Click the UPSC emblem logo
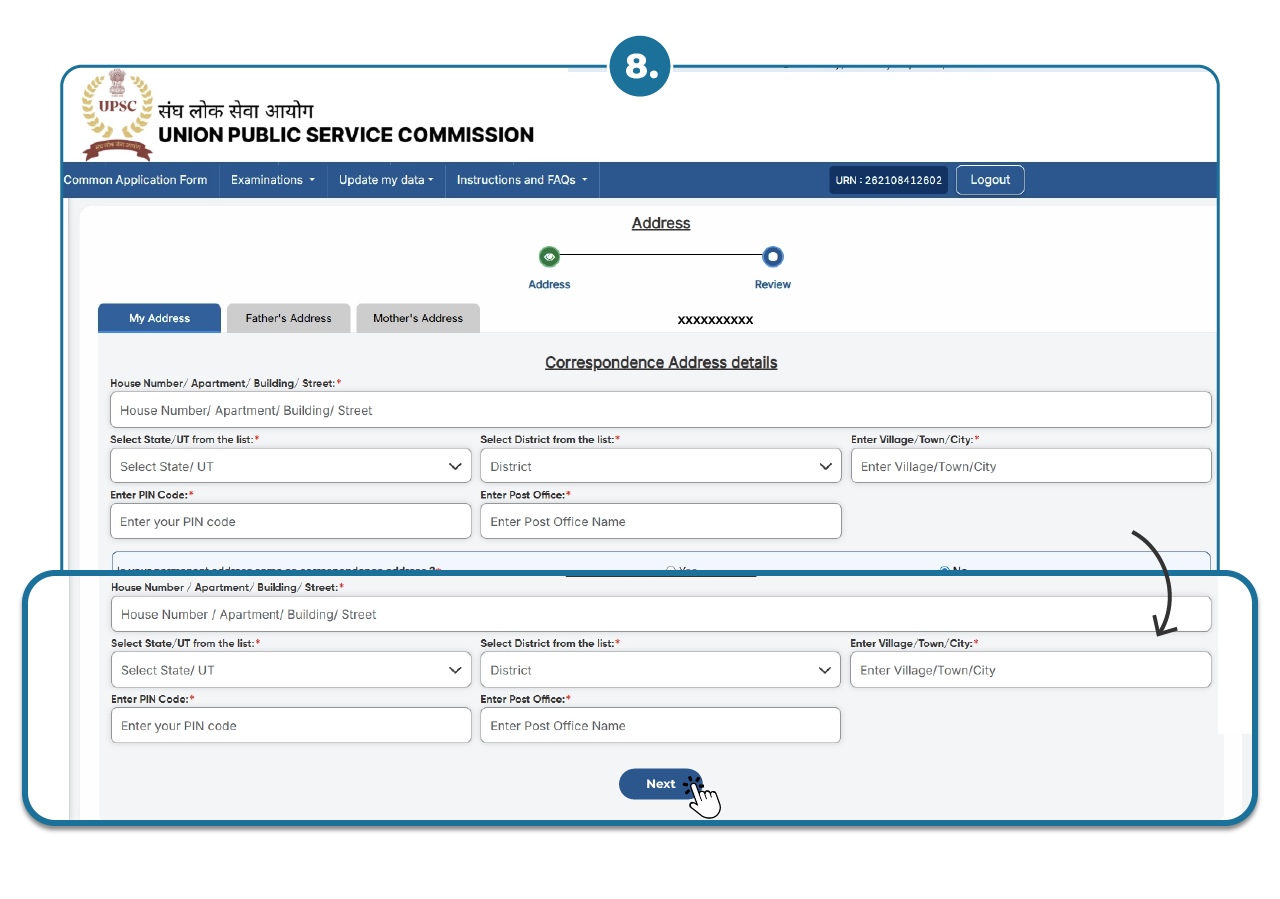This screenshot has height=899, width=1280. 116,114
